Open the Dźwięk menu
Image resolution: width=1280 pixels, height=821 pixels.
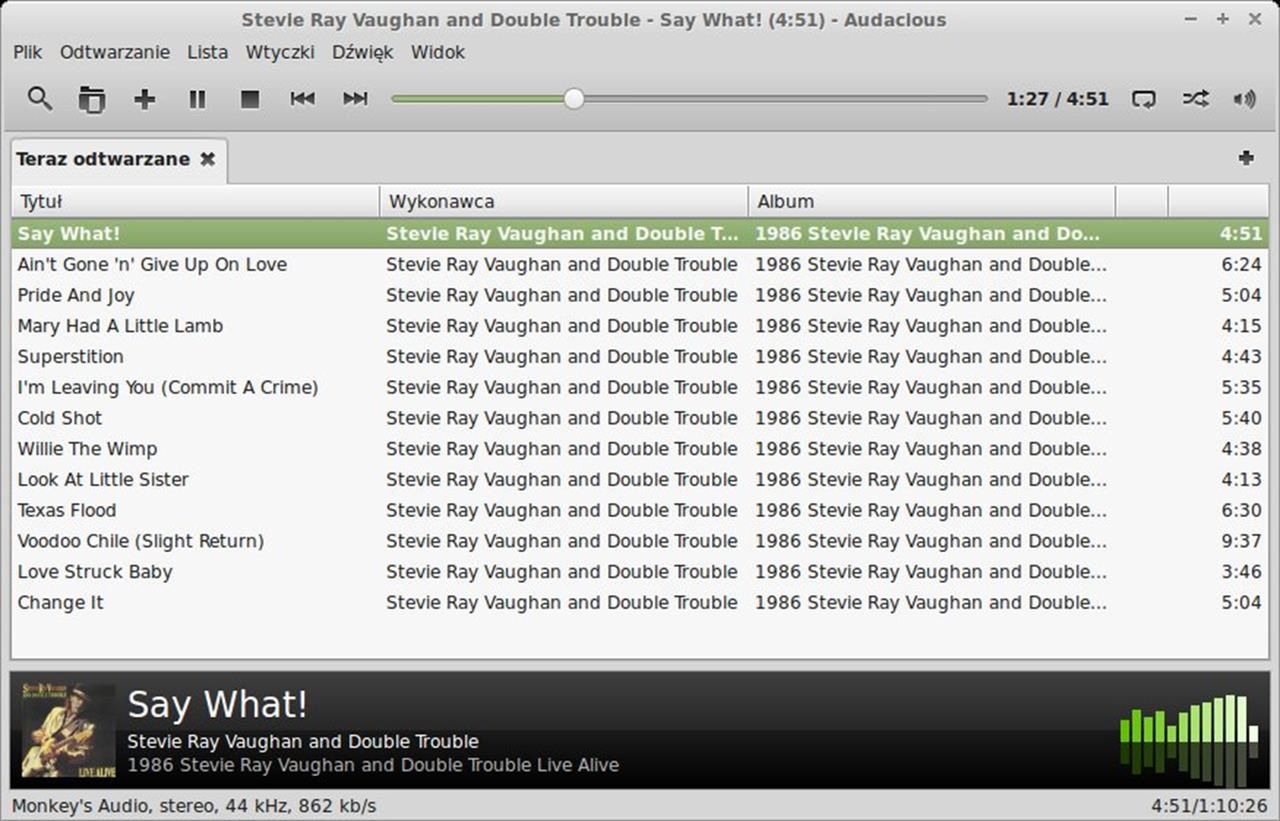(x=363, y=52)
